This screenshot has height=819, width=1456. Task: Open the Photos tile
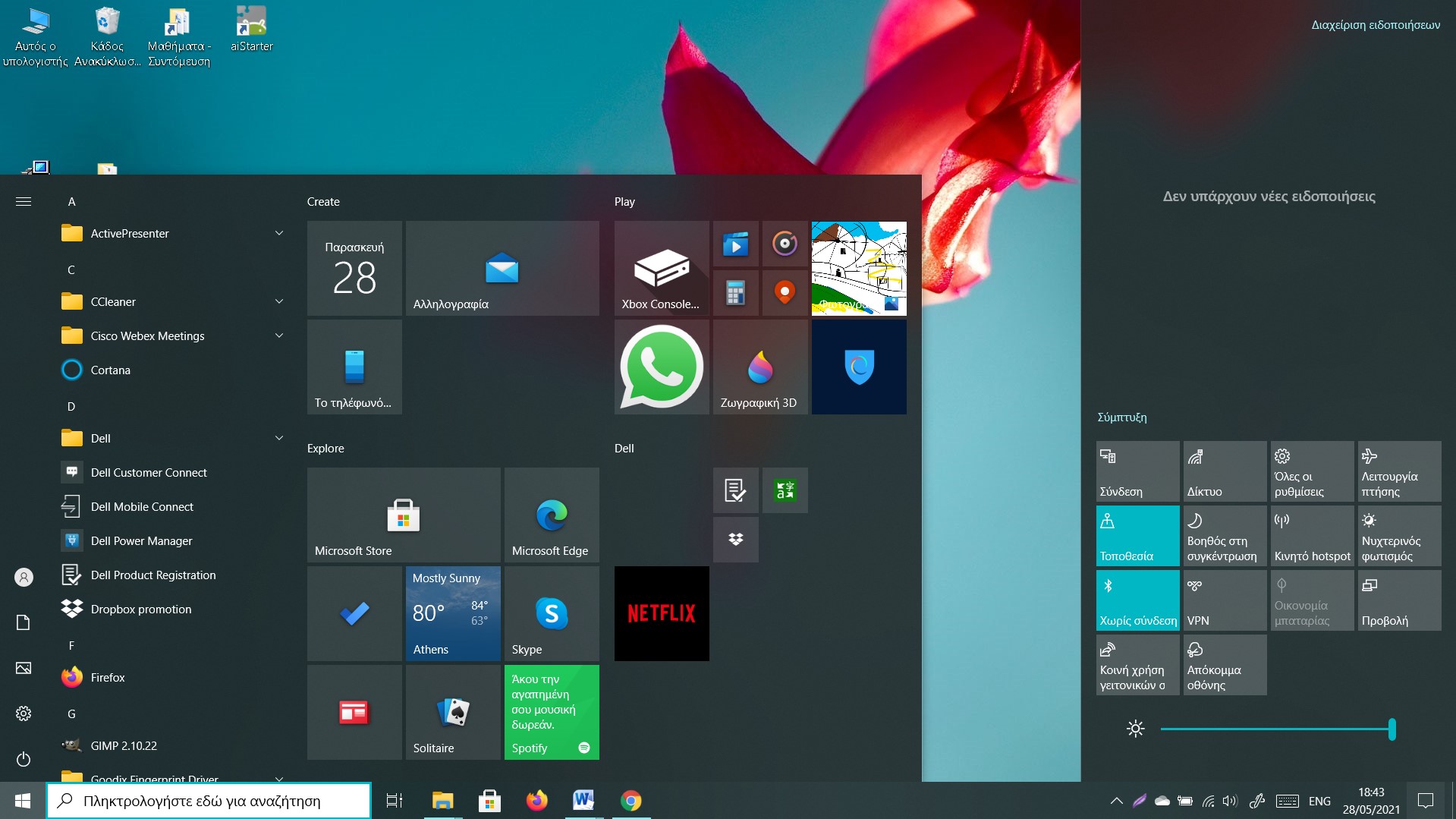[x=859, y=268]
